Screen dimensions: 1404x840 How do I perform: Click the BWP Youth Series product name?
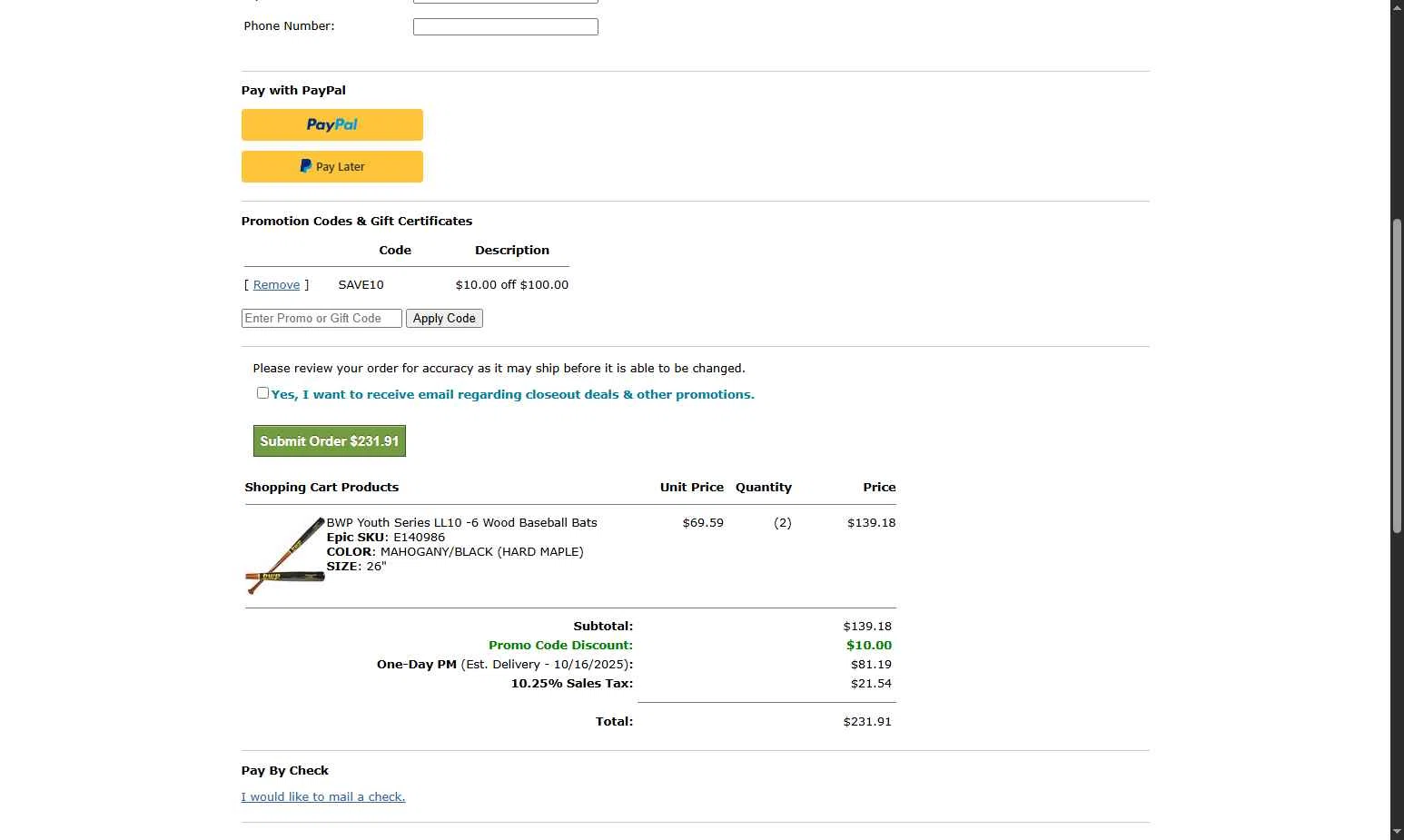pyautogui.click(x=461, y=523)
